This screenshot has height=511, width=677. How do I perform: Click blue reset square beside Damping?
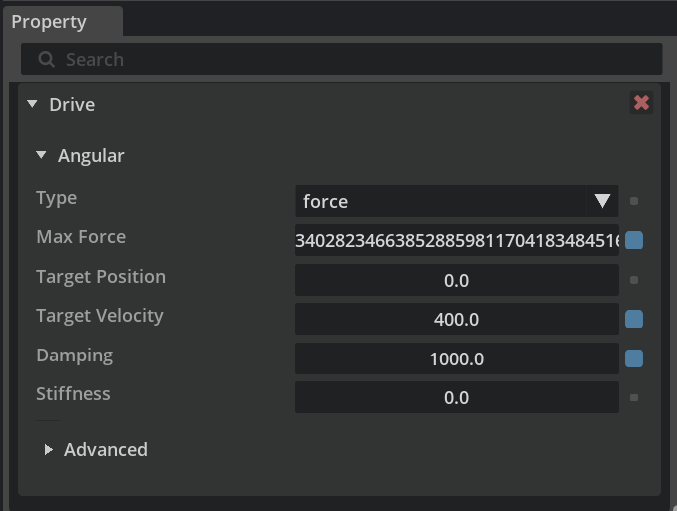pyautogui.click(x=634, y=358)
